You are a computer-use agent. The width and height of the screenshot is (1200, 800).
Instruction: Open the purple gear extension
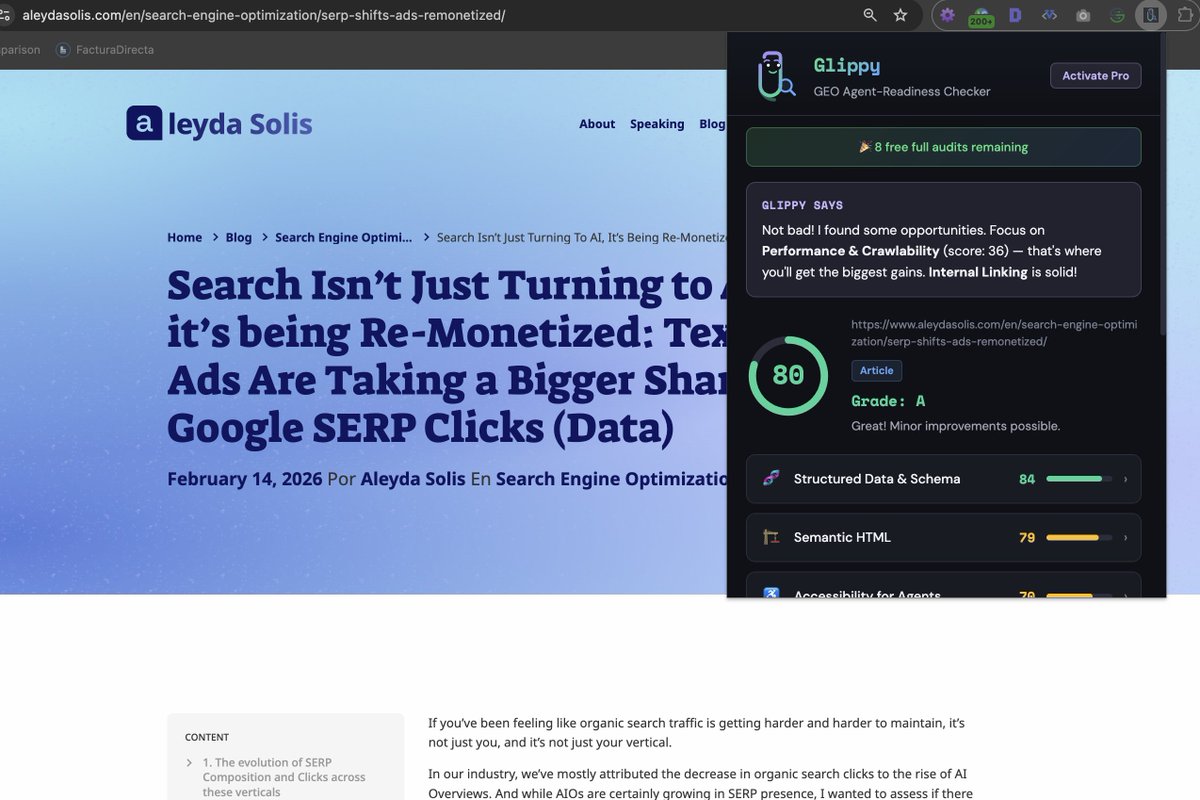[947, 15]
